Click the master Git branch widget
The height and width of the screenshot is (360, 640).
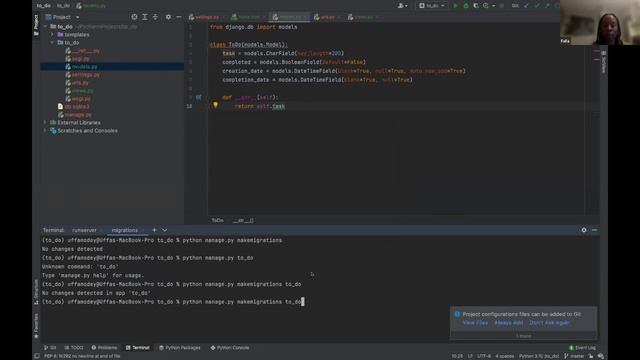click(x=574, y=356)
